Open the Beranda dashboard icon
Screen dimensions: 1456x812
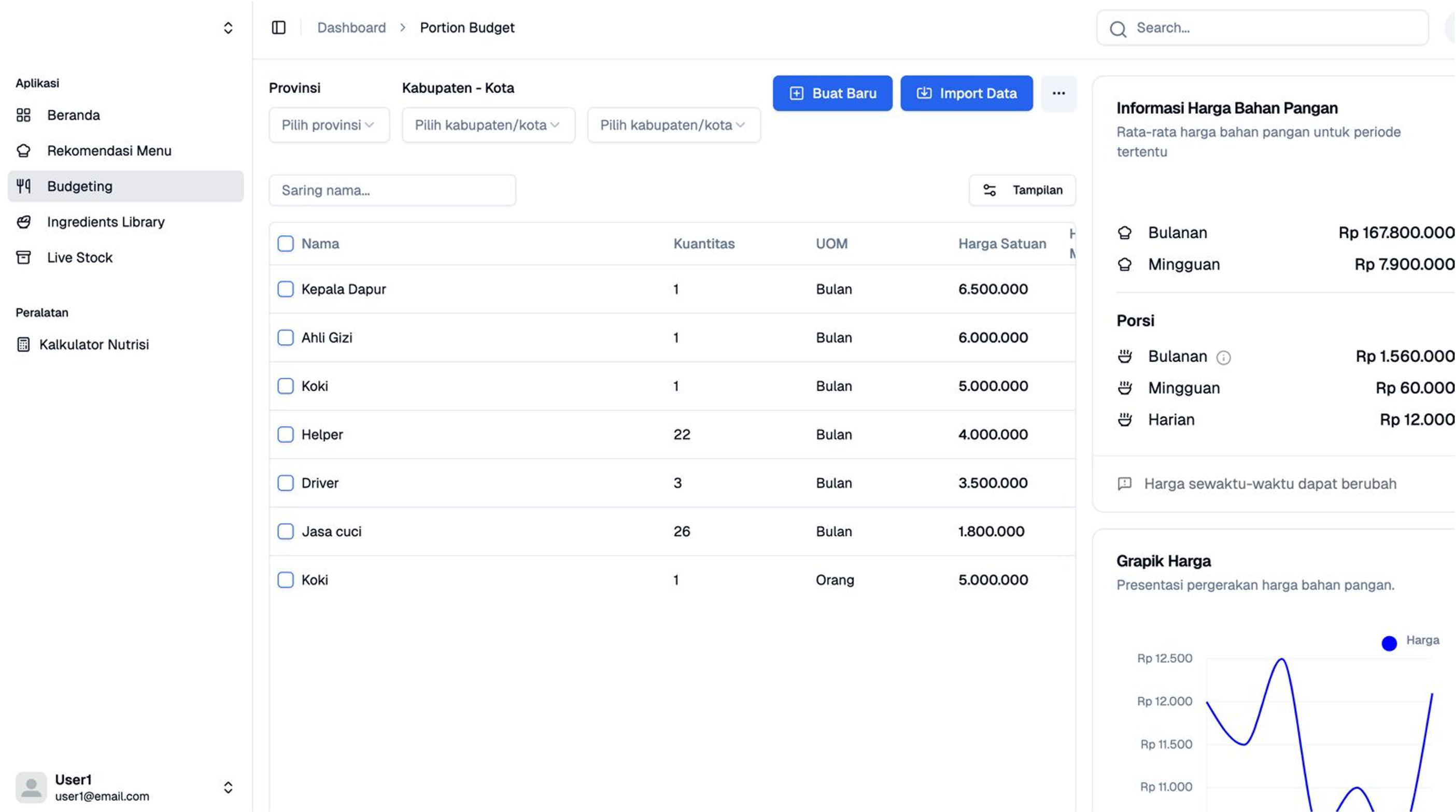(24, 115)
